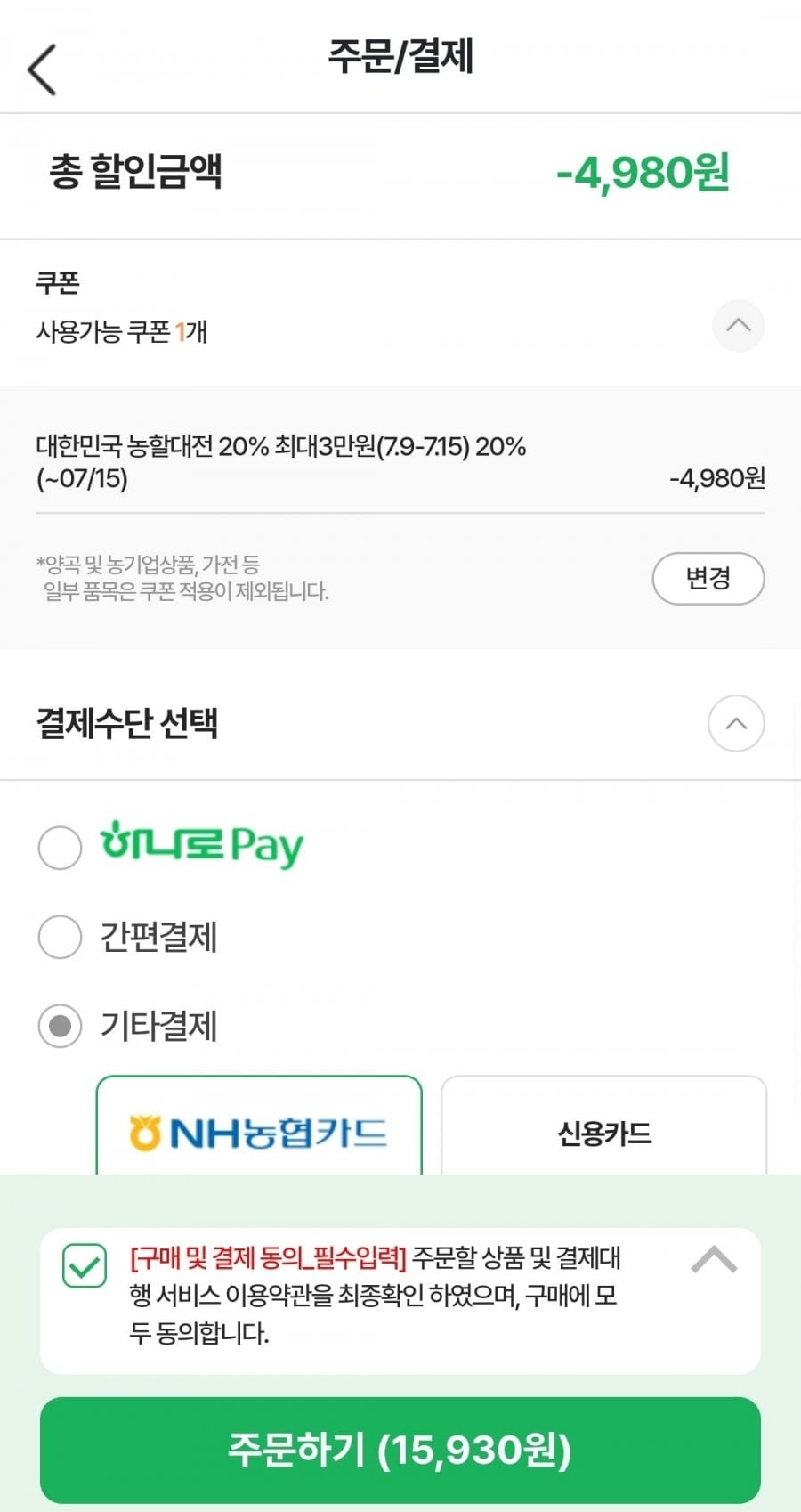The width and height of the screenshot is (801, 1512).
Task: Click the NH농협 yellow emblem icon
Action: 145,1133
